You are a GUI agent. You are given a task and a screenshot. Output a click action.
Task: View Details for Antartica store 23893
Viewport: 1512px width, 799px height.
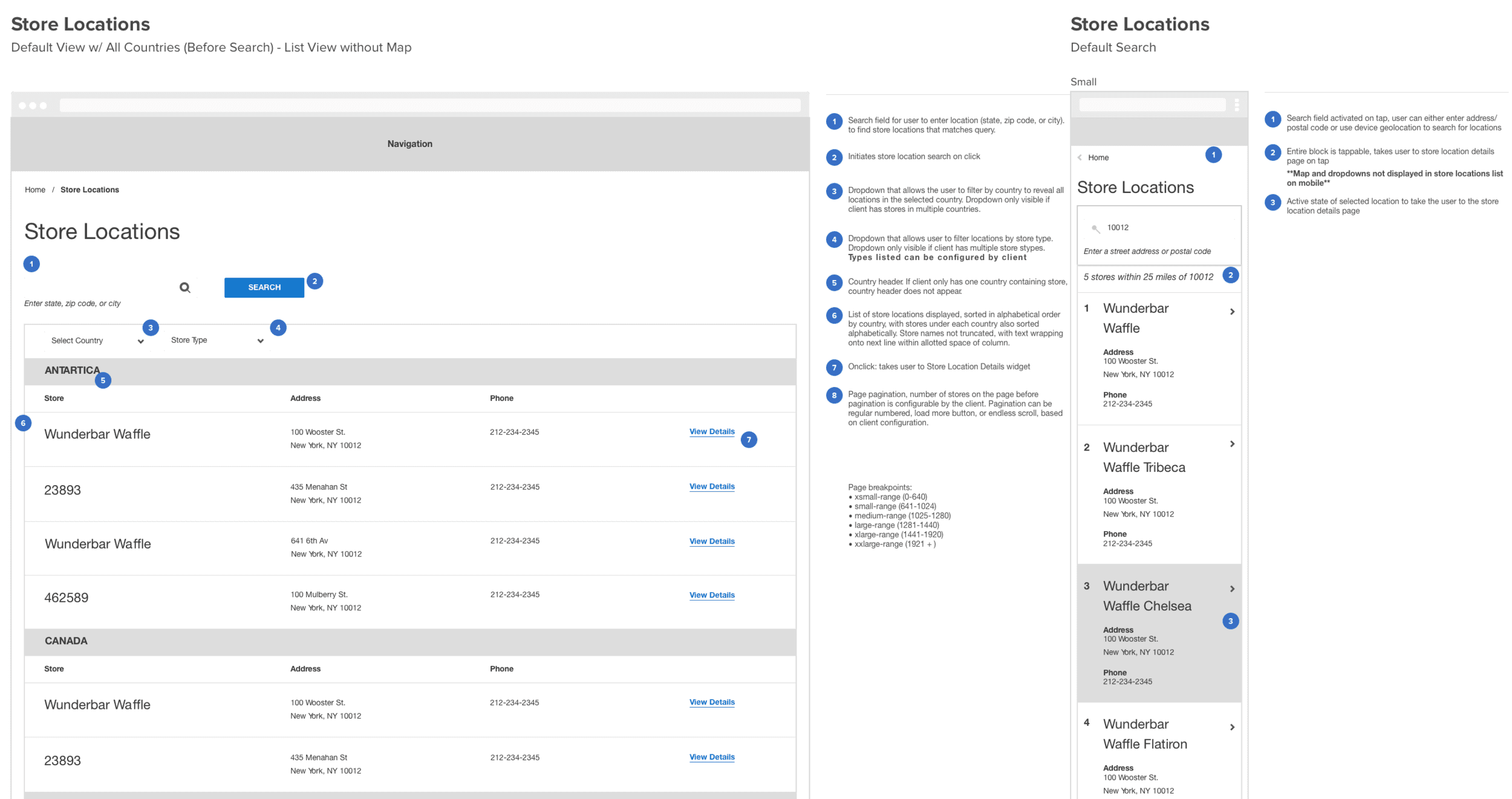click(x=712, y=487)
